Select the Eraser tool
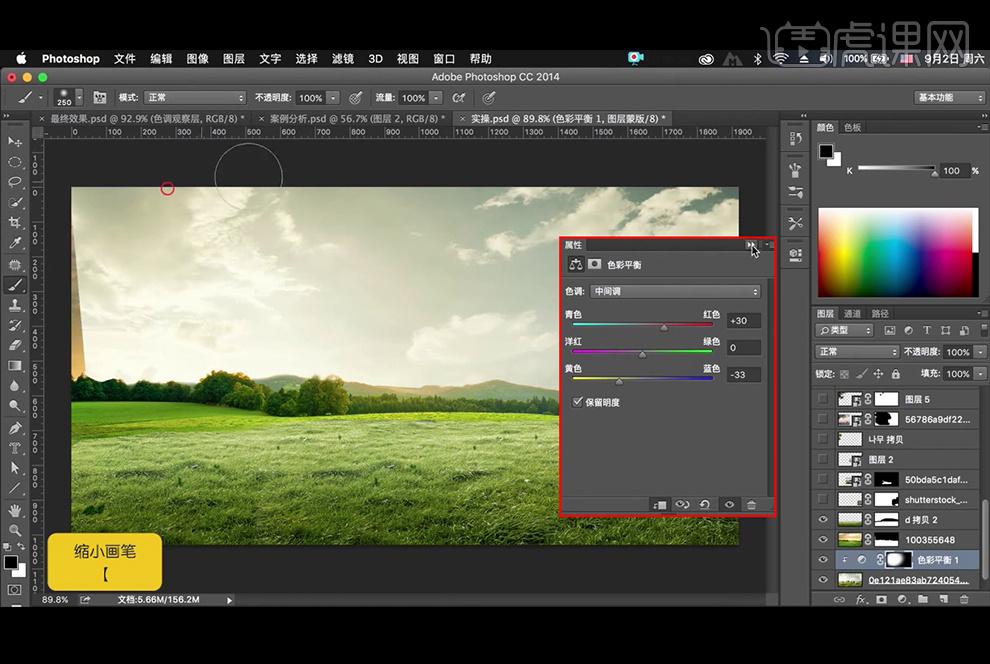Image resolution: width=990 pixels, height=664 pixels. [15, 345]
